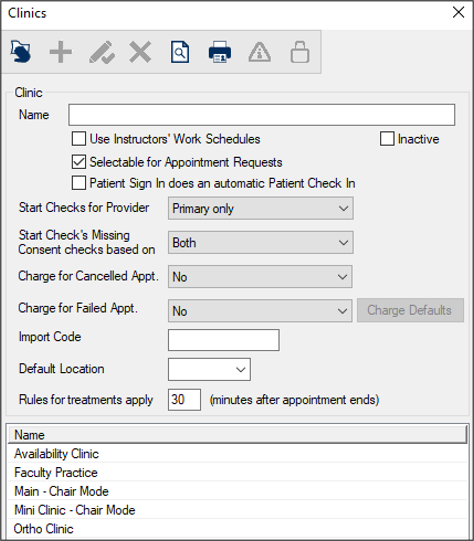Click the clear data toolbar icon
This screenshot has height=541, width=474.
pyautogui.click(x=21, y=52)
